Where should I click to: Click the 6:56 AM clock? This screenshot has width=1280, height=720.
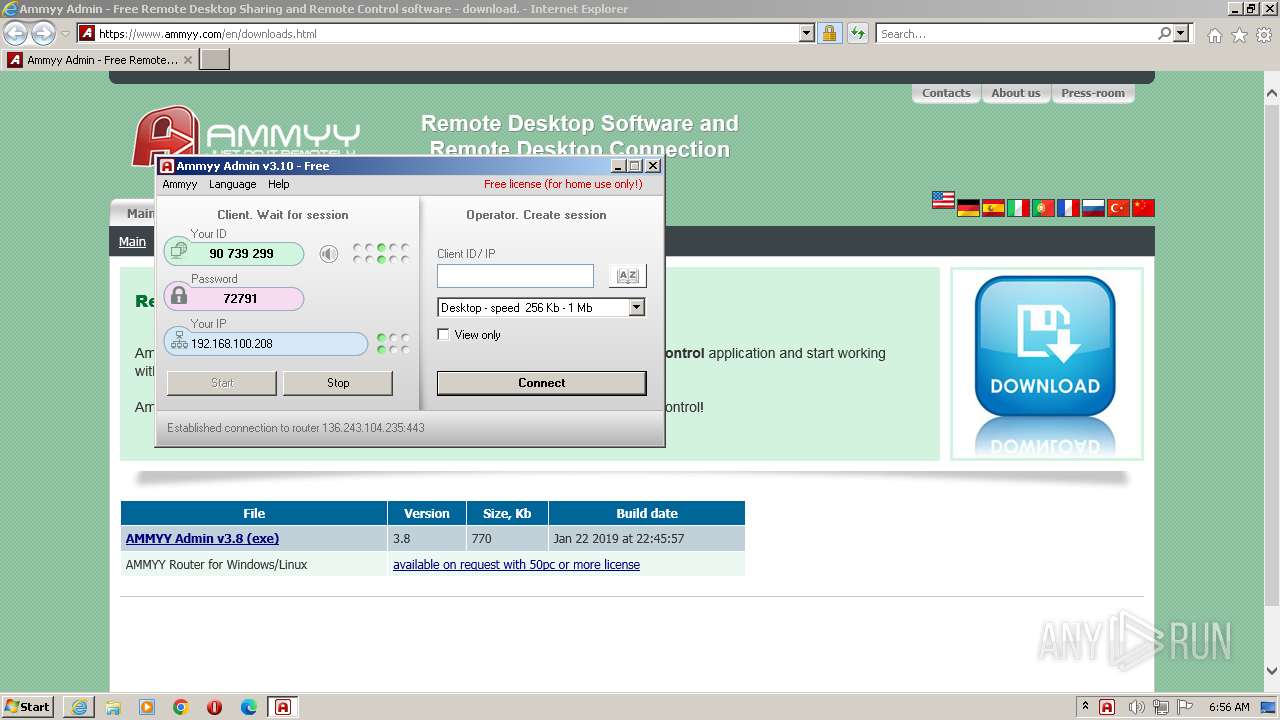[1229, 707]
